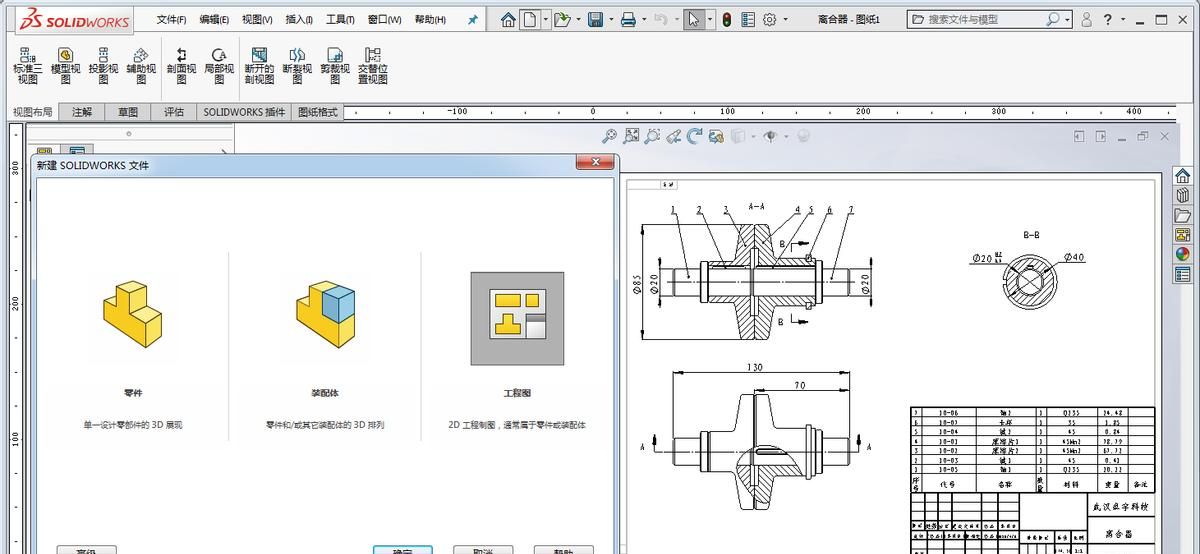The image size is (1200, 554).
Task: Open the 编辑(E) menu
Action: [214, 19]
